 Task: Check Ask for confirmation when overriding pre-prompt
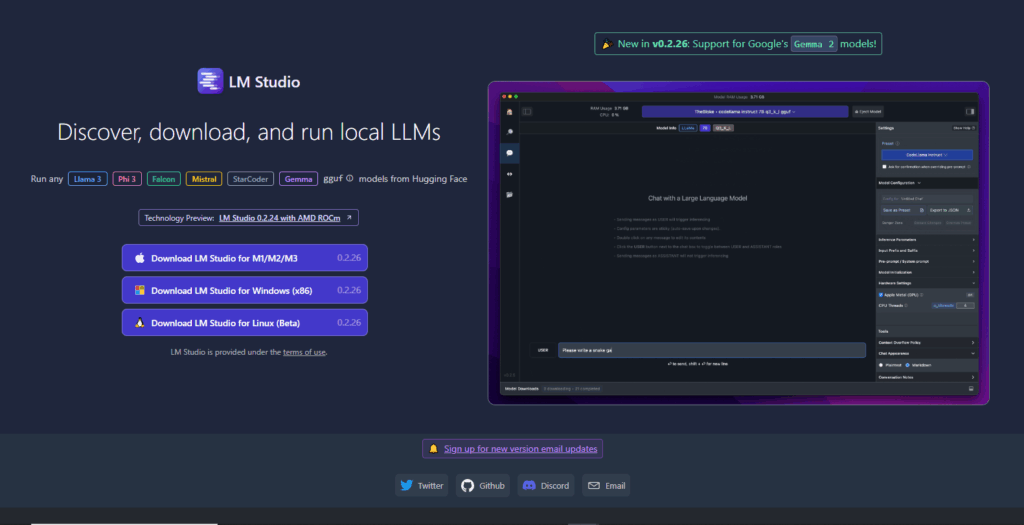click(x=884, y=167)
